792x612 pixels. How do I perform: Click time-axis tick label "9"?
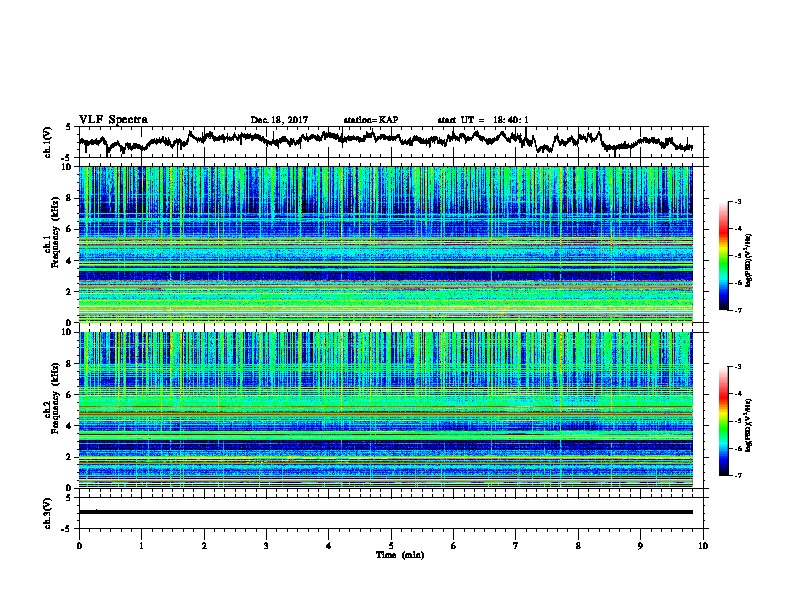tap(640, 546)
